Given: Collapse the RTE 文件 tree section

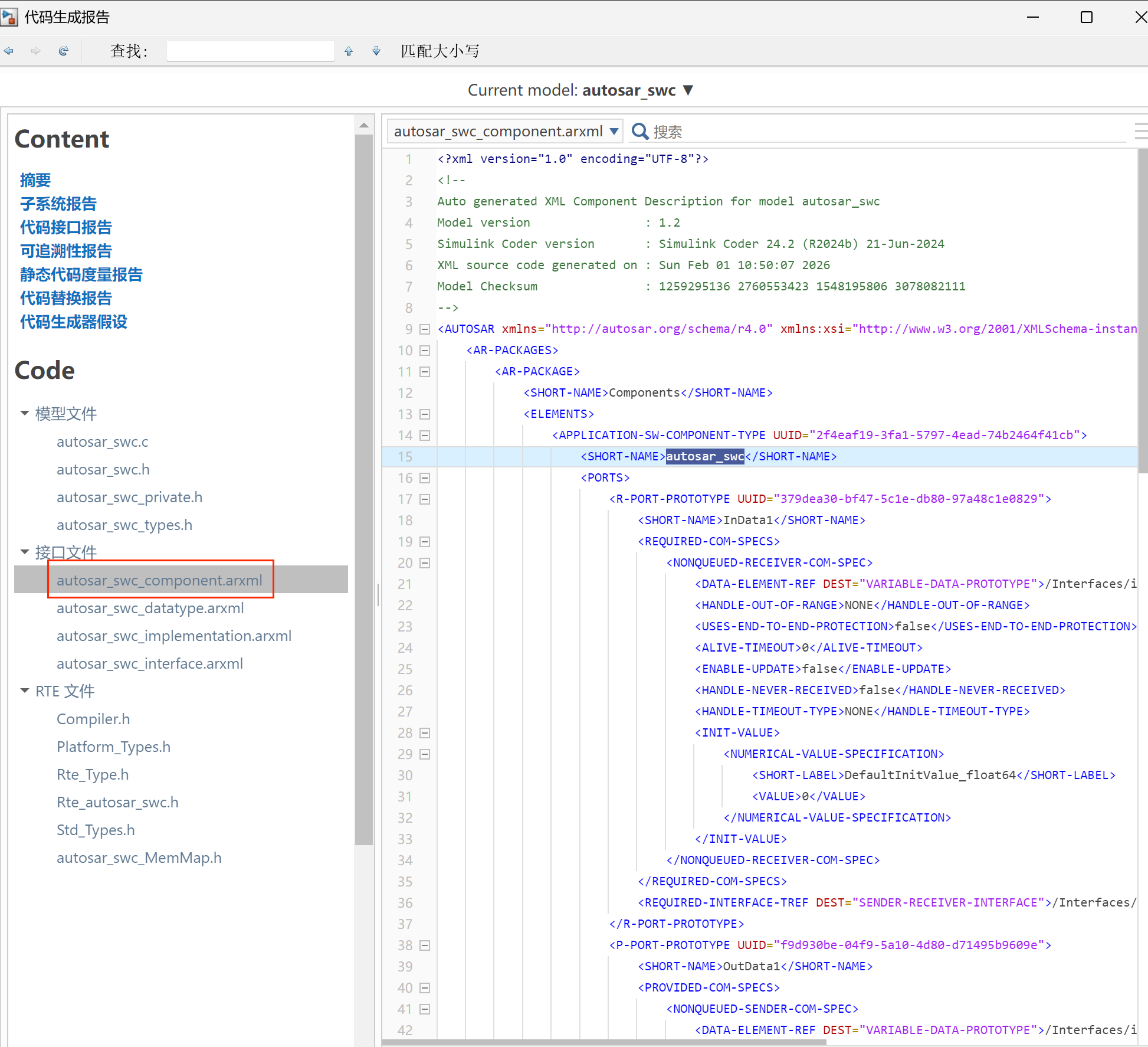Looking at the screenshot, I should pyautogui.click(x=25, y=691).
